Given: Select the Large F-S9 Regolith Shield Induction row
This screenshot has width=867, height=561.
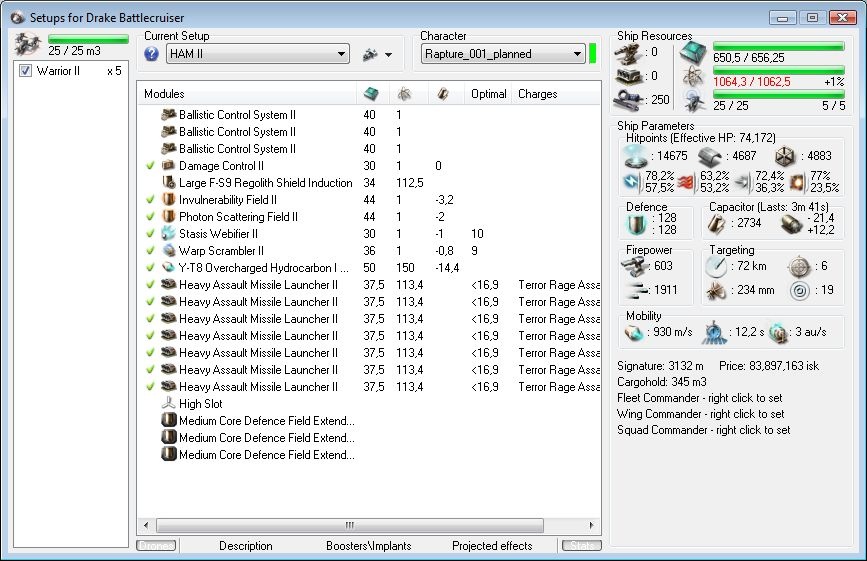Looking at the screenshot, I should click(x=369, y=183).
